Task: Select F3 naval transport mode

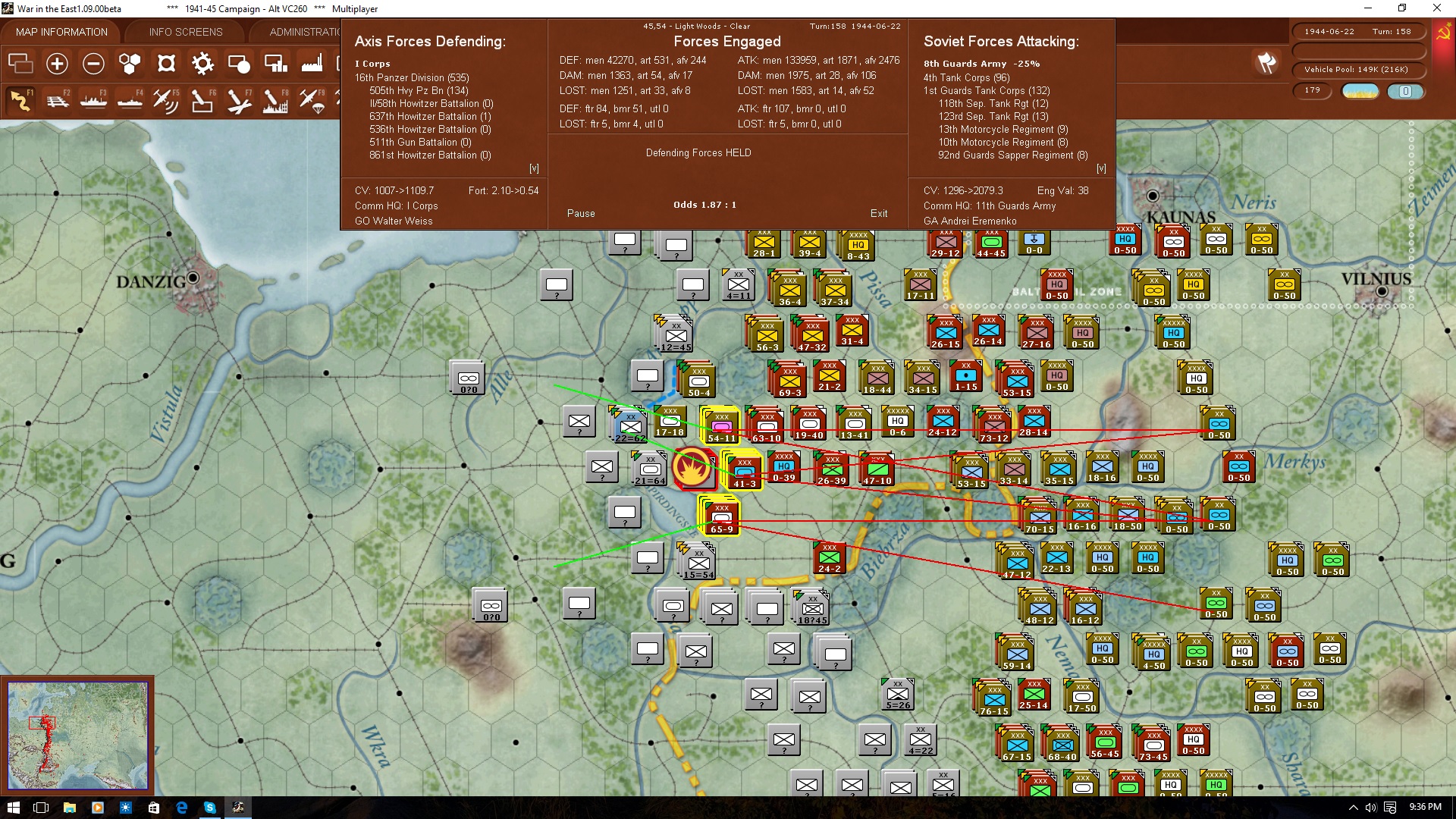Action: [x=93, y=100]
